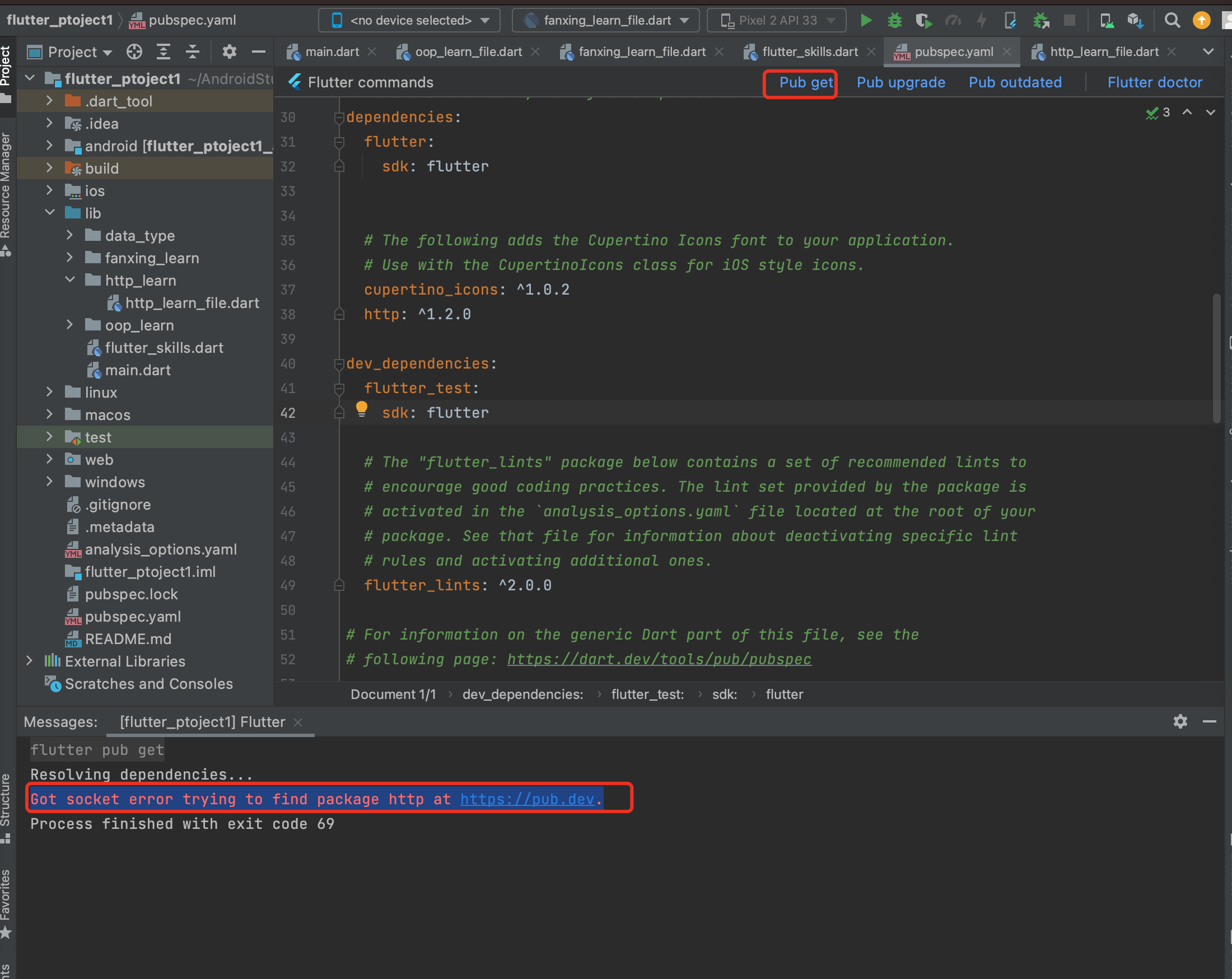Open the SDK Manager icon
1232x979 pixels.
tap(1135, 21)
